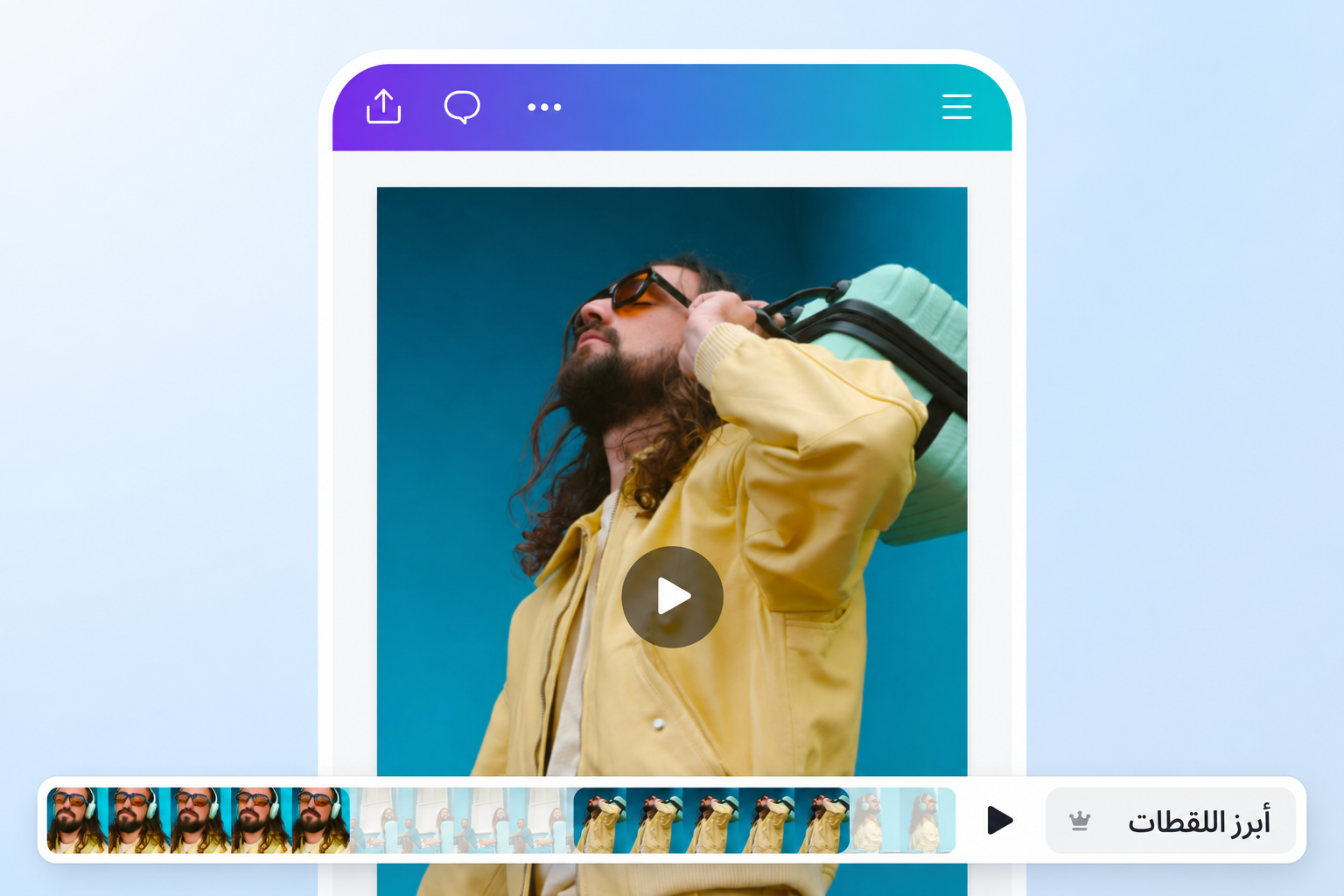Screen dimensions: 1344x896
Task: Click the main video preview of man with suitcase
Action: coord(672,481)
